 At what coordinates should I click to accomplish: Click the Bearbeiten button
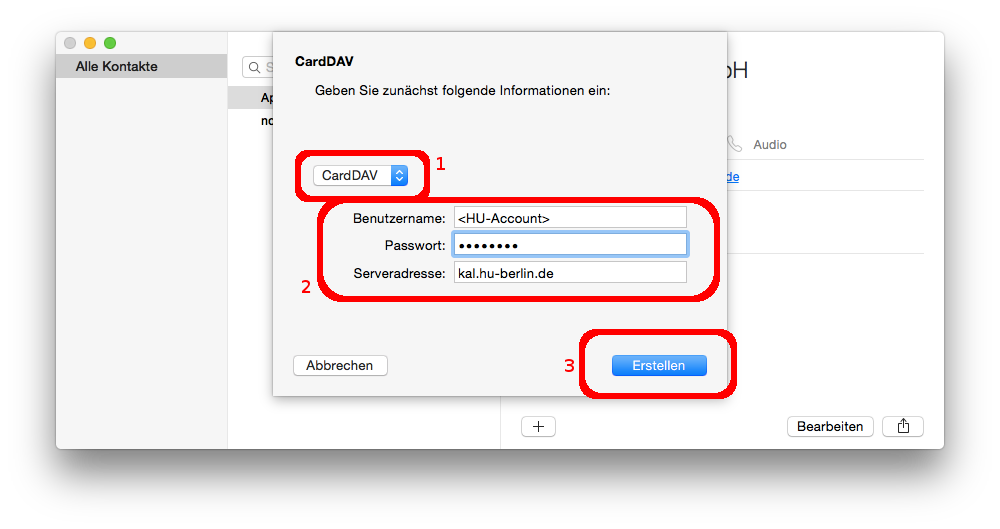point(830,426)
